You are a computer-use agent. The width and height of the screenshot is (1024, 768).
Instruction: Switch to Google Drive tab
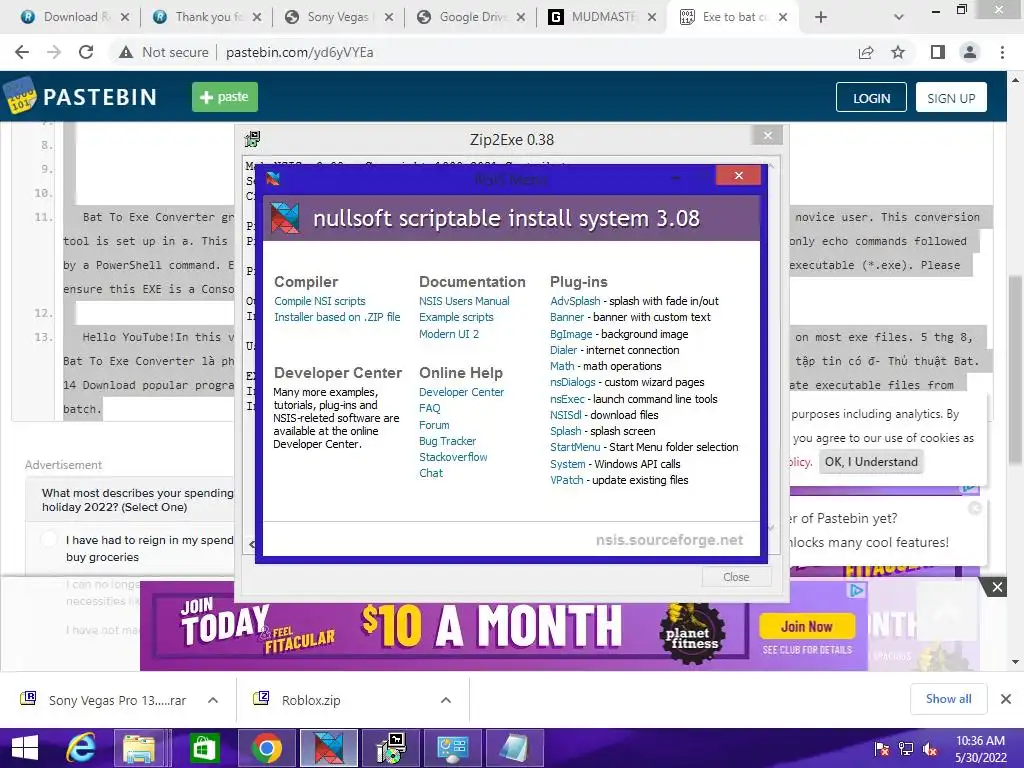(470, 17)
